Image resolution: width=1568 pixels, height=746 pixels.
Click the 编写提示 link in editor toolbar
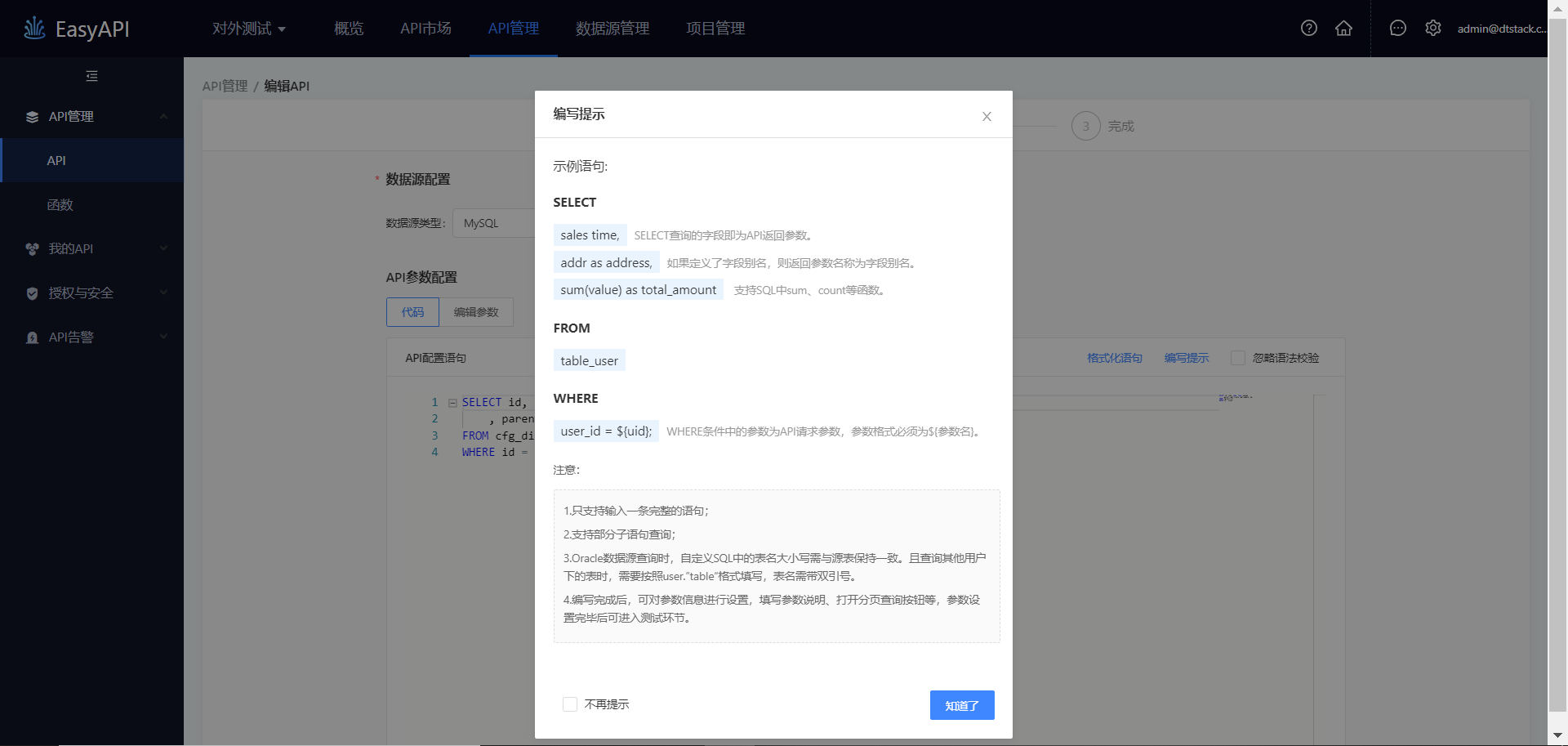[x=1187, y=358]
